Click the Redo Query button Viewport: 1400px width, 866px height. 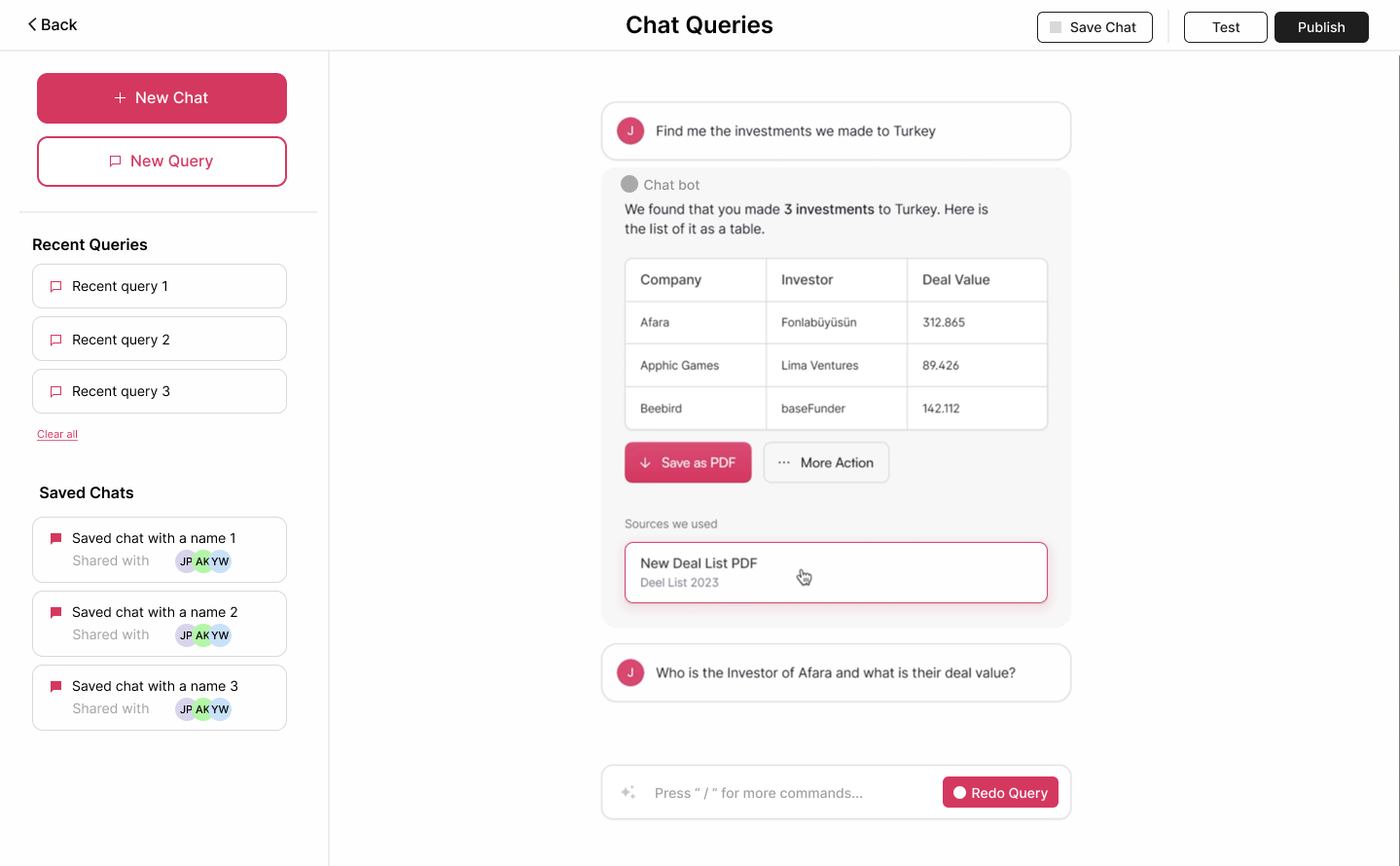(x=1000, y=792)
